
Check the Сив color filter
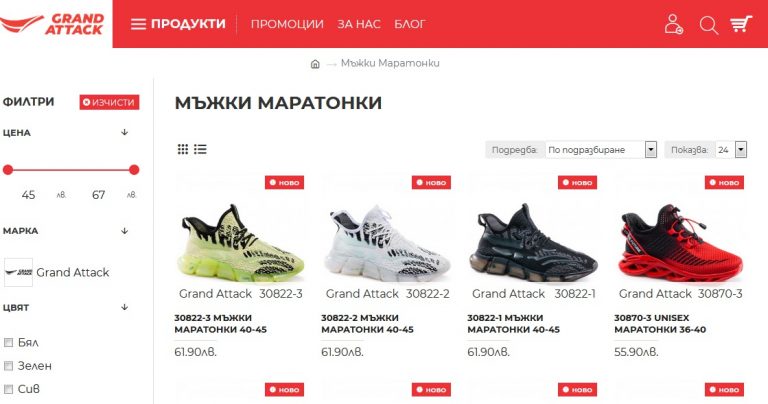8,389
